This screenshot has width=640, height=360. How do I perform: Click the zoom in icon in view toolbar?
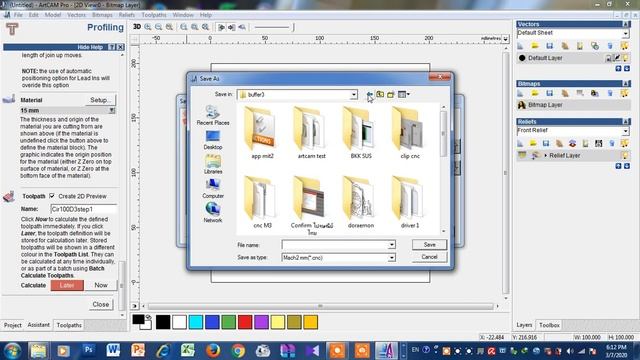point(148,27)
